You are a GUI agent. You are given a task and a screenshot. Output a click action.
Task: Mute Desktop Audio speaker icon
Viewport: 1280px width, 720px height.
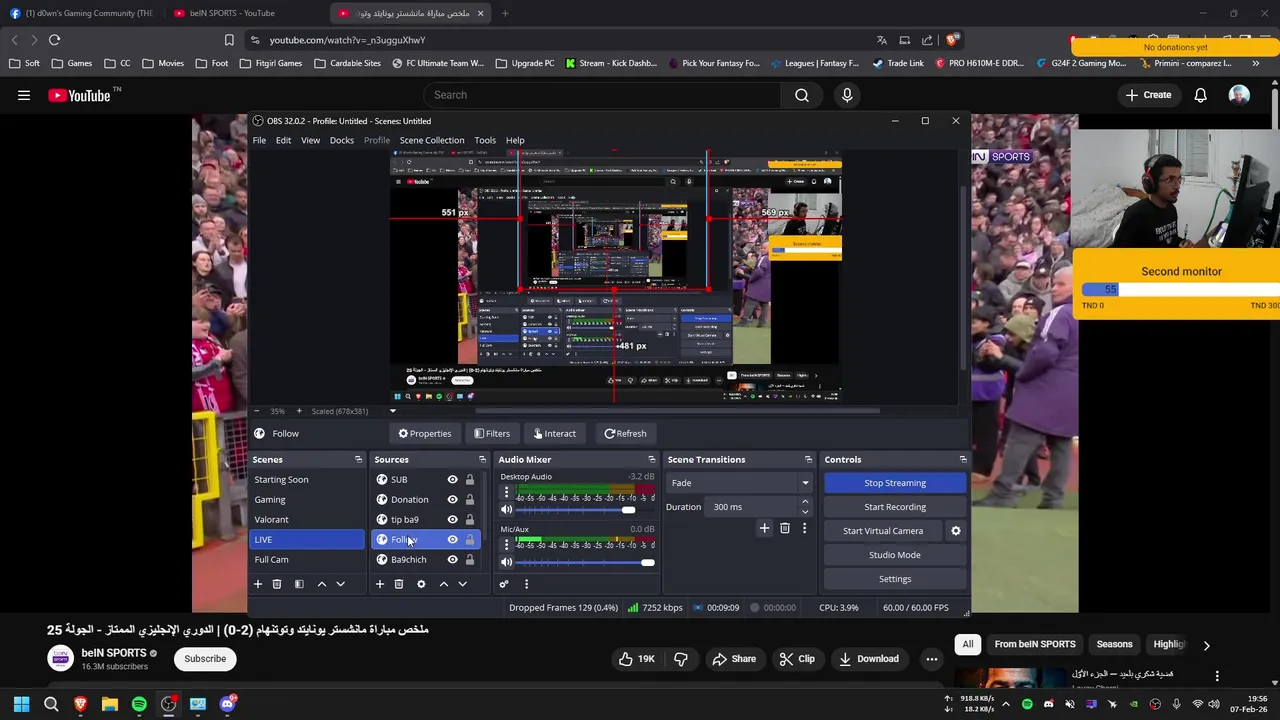[x=506, y=510]
